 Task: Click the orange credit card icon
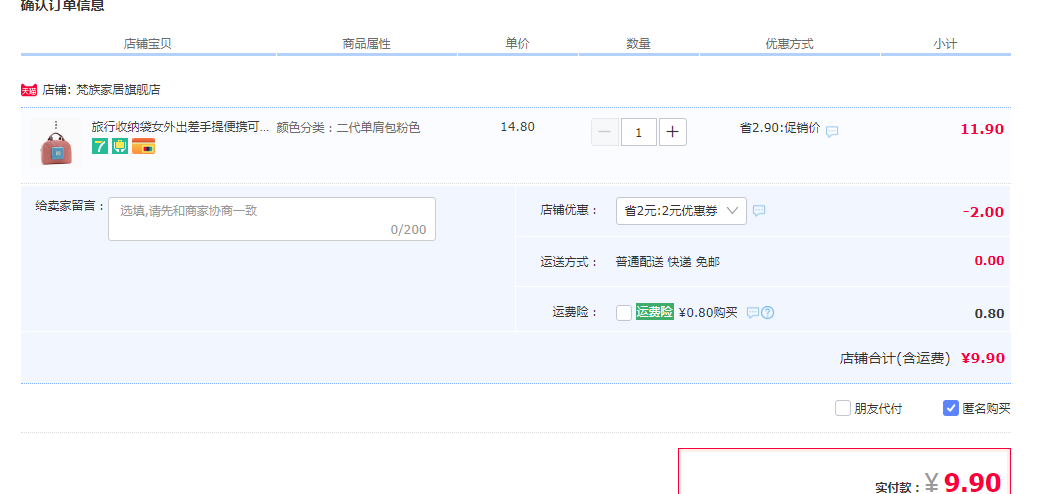143,146
